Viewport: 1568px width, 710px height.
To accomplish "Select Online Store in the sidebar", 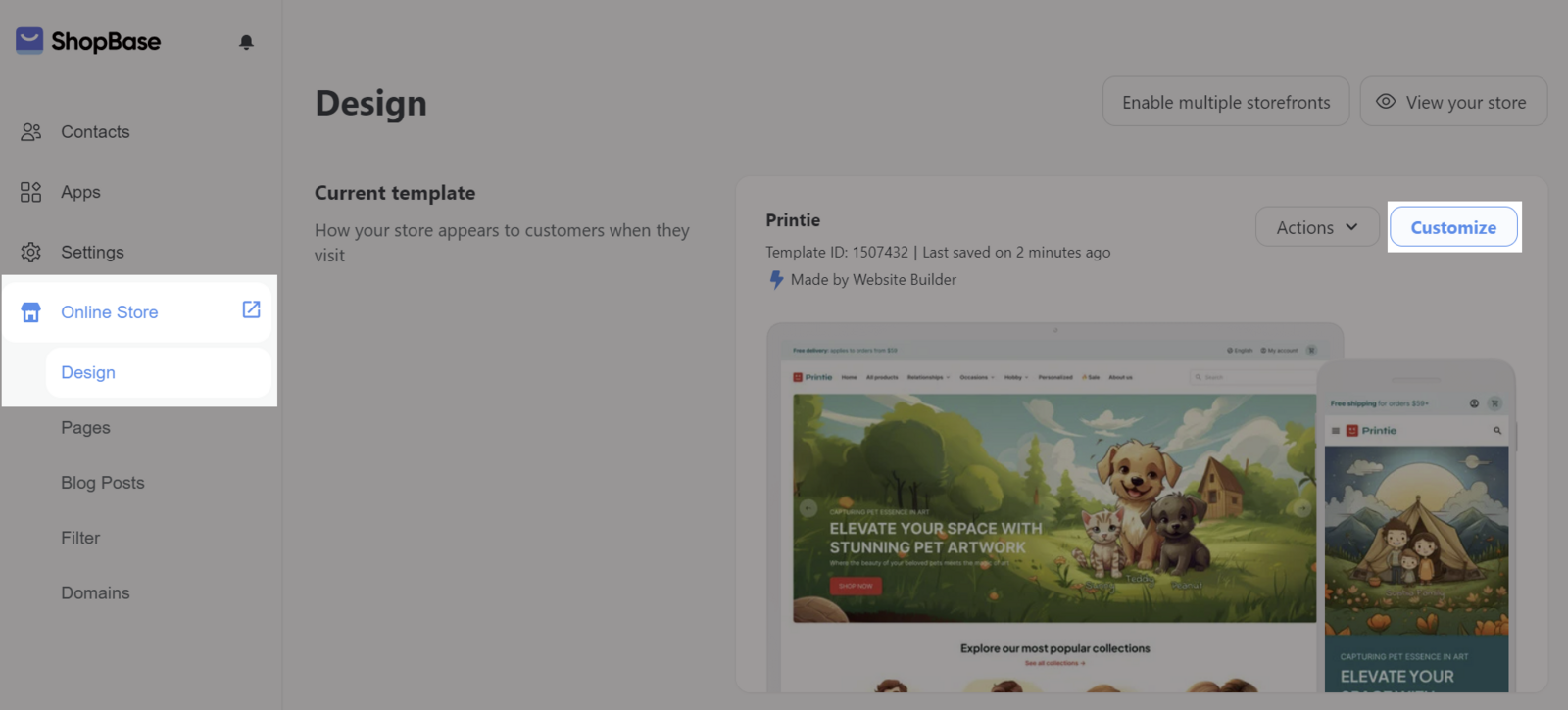I will tap(138, 312).
